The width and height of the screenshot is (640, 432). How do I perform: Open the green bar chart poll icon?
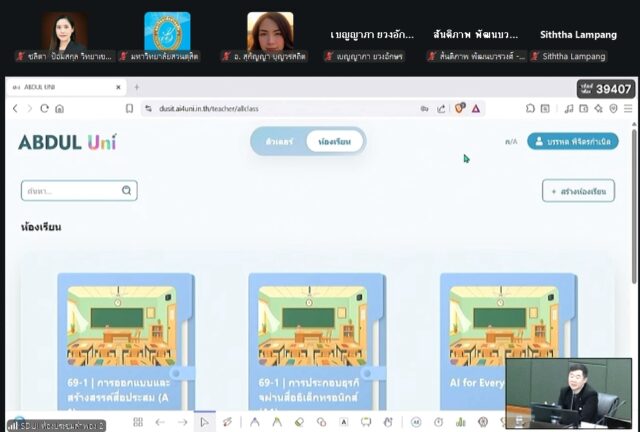[x=461, y=422]
